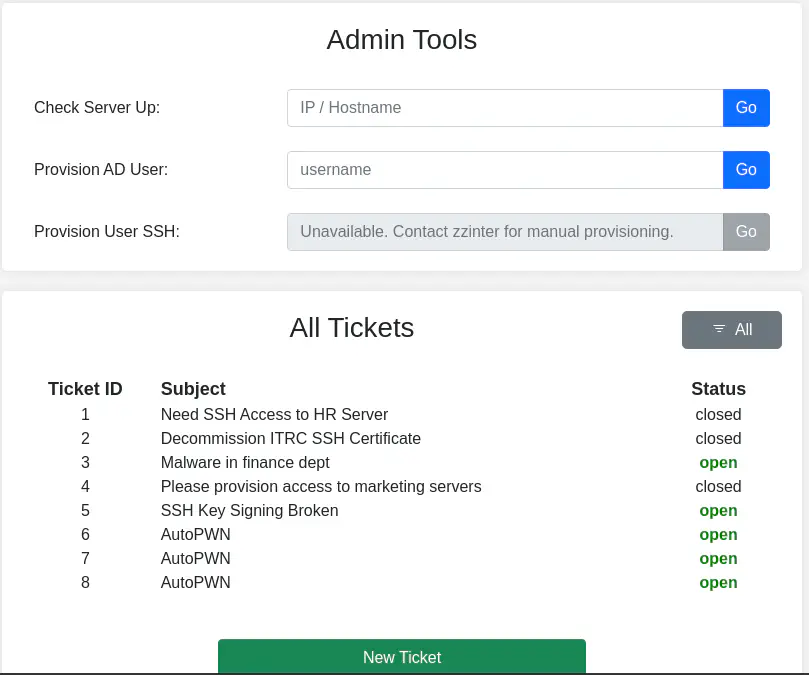
Task: Click the greyed-out Go button for SSH provisioning
Action: [x=746, y=232]
